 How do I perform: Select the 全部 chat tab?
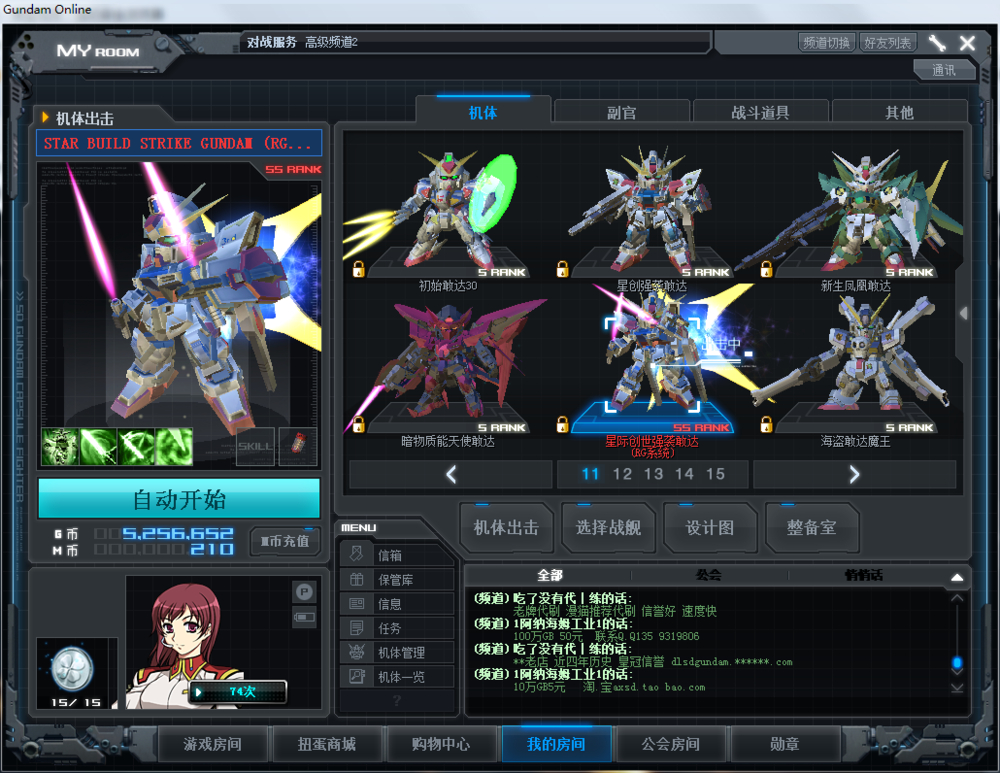pyautogui.click(x=550, y=575)
